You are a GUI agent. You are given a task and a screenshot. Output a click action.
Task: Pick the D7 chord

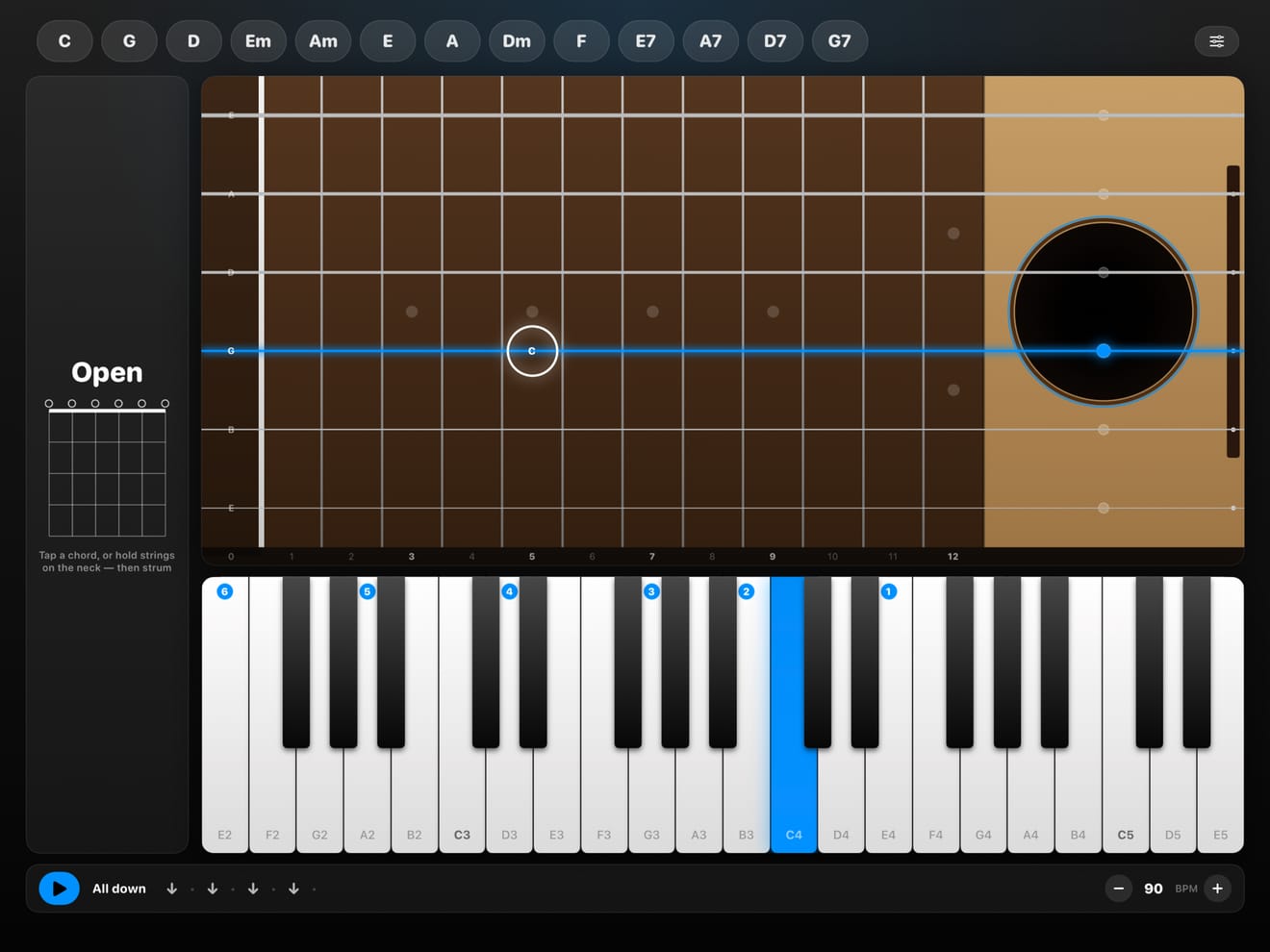[x=775, y=41]
